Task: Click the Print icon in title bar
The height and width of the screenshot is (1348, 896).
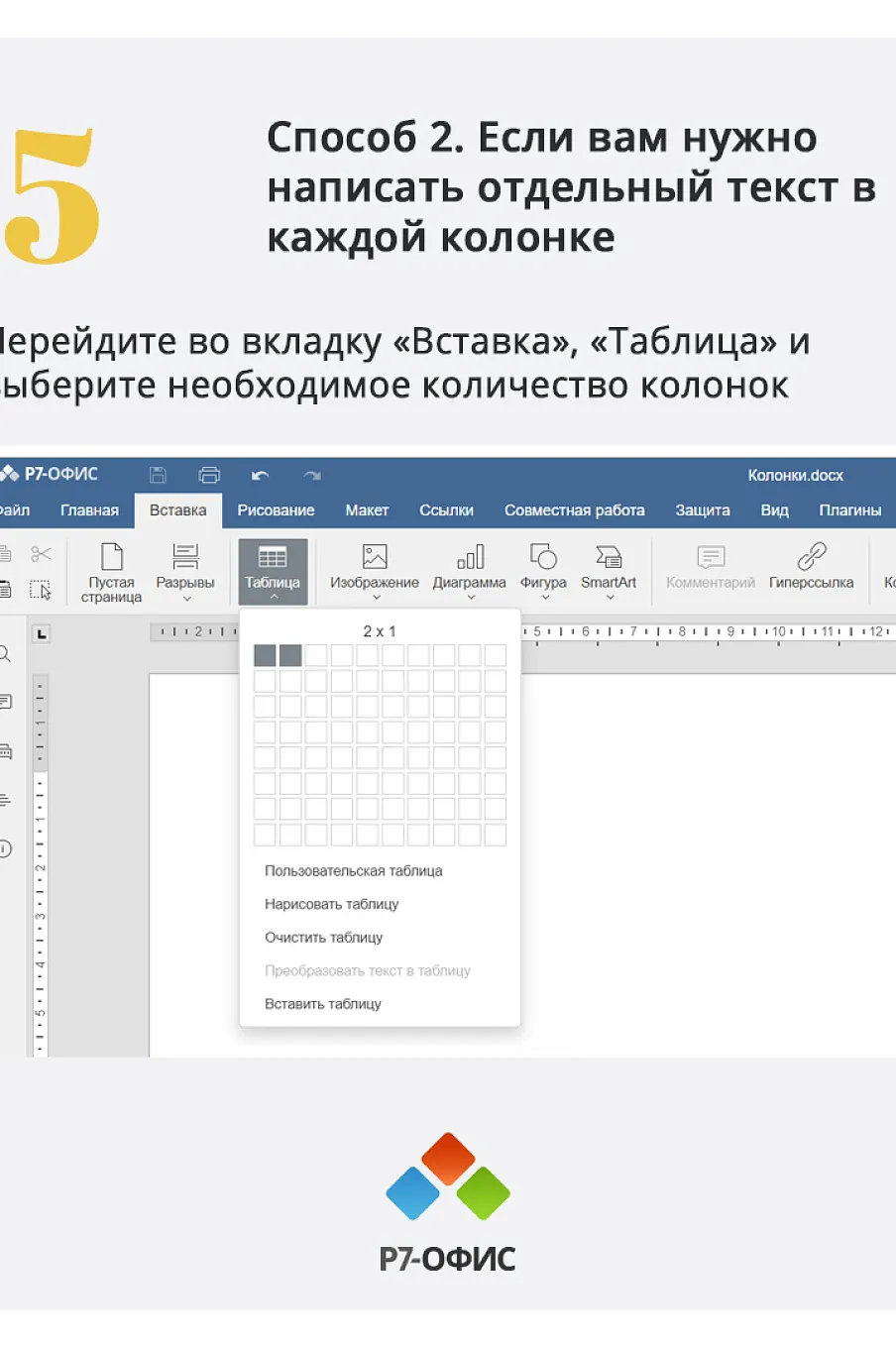Action: pyautogui.click(x=209, y=475)
